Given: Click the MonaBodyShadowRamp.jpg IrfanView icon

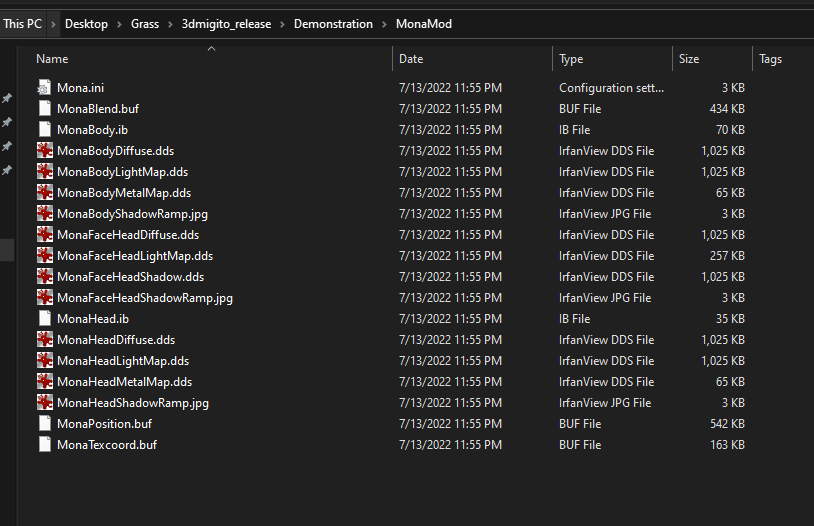Looking at the screenshot, I should (45, 214).
